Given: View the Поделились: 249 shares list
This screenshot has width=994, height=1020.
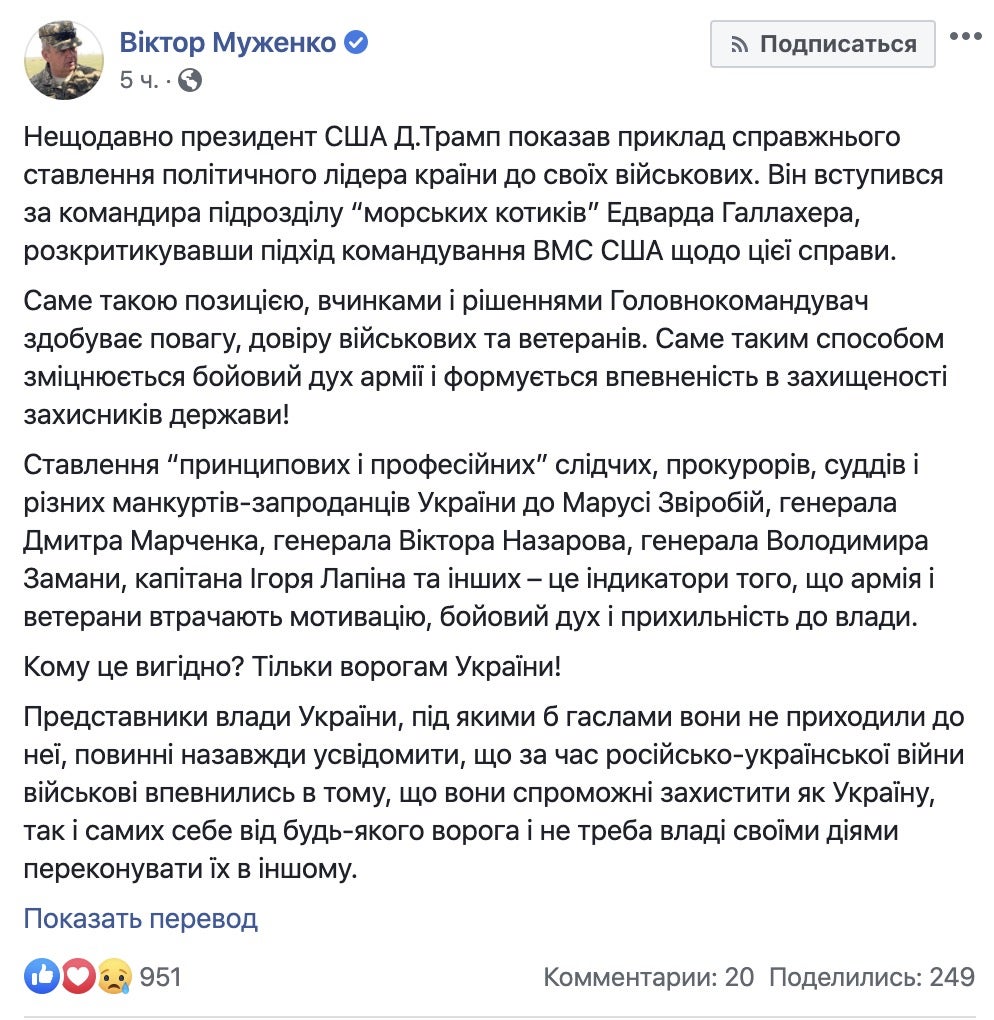Looking at the screenshot, I should point(871,976).
